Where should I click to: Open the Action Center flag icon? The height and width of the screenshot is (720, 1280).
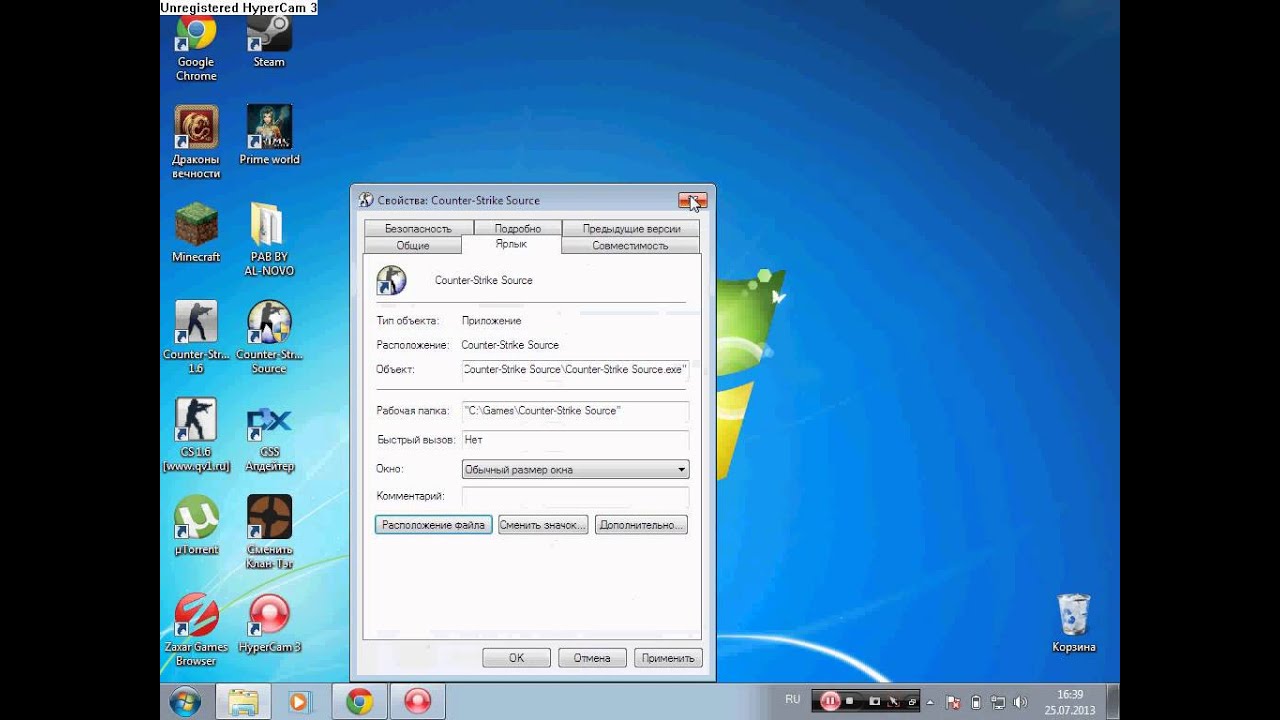tap(954, 702)
